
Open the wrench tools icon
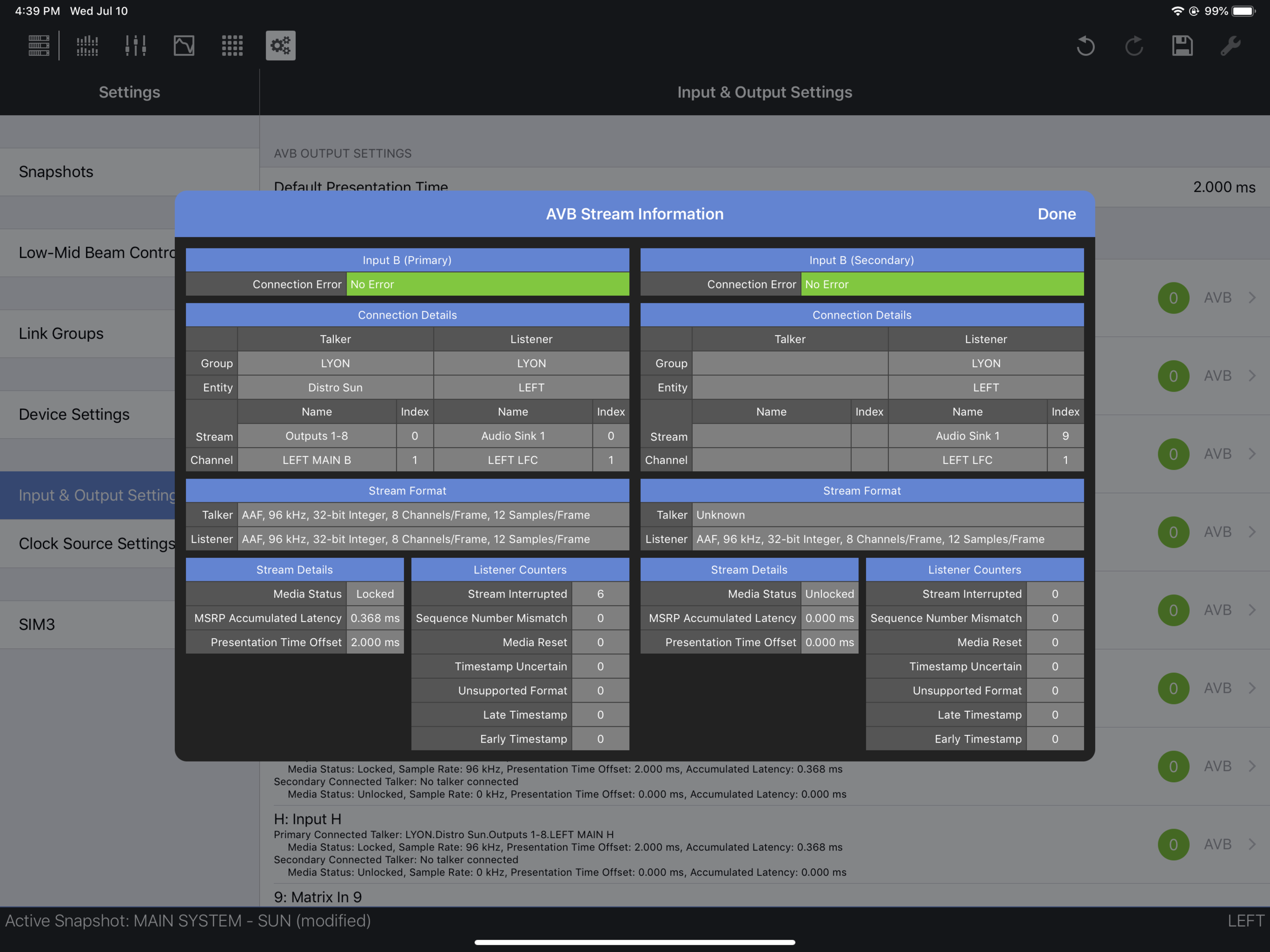click(x=1230, y=45)
